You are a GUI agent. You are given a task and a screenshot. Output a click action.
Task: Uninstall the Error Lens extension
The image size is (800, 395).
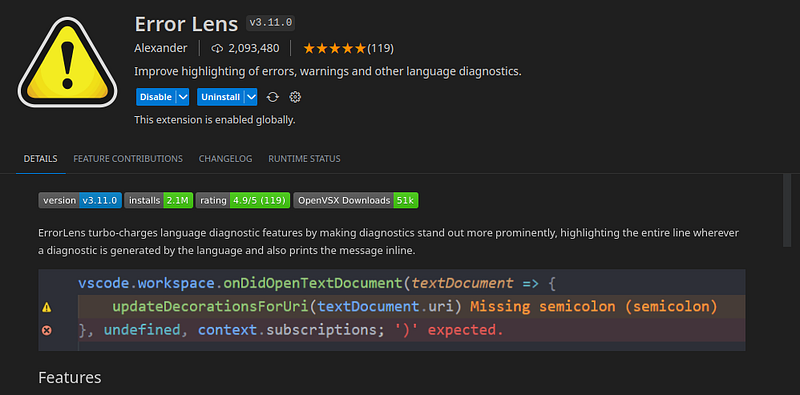(220, 97)
